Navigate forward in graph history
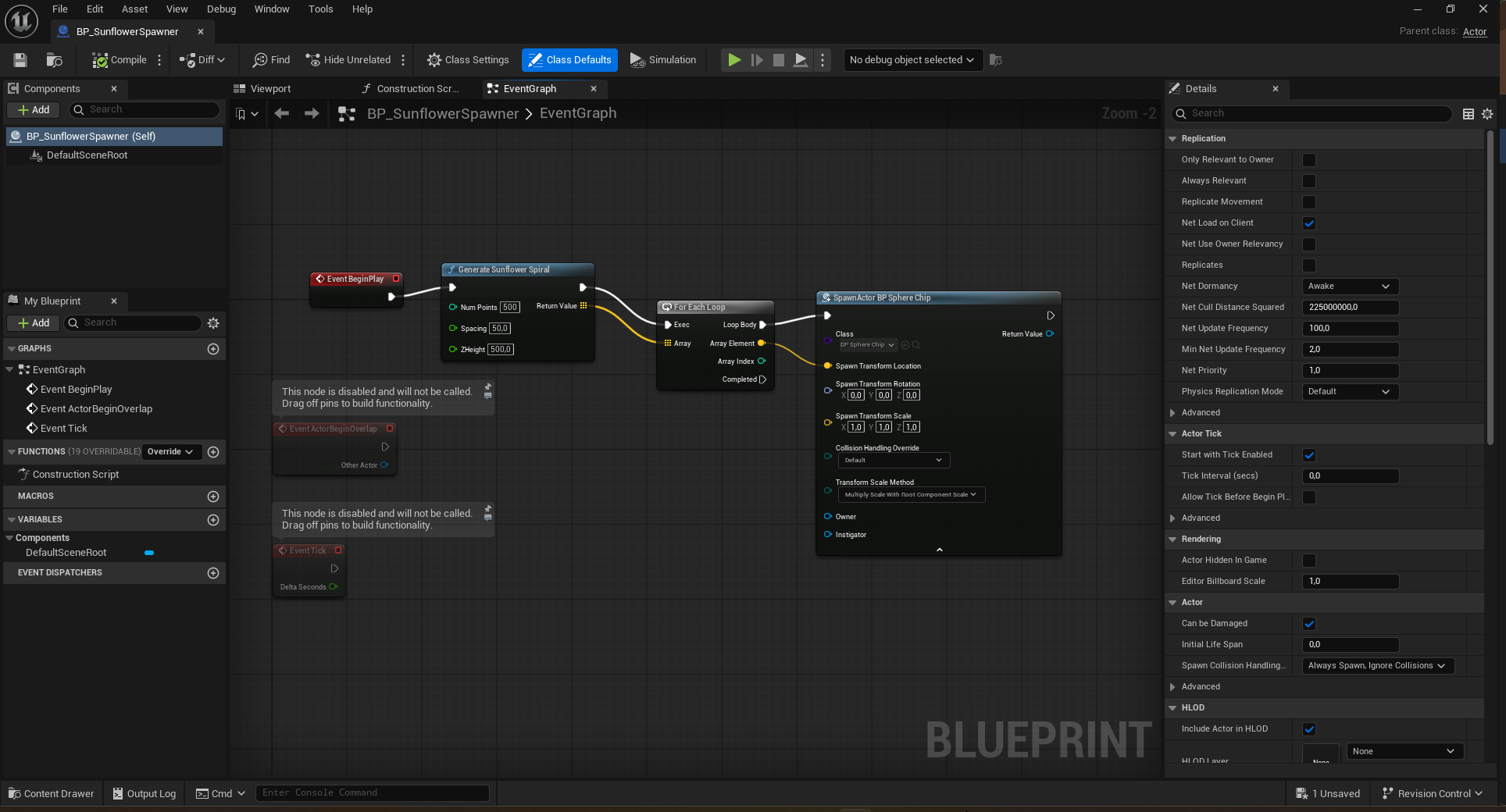Screen dimensions: 1506x812 [x=312, y=114]
